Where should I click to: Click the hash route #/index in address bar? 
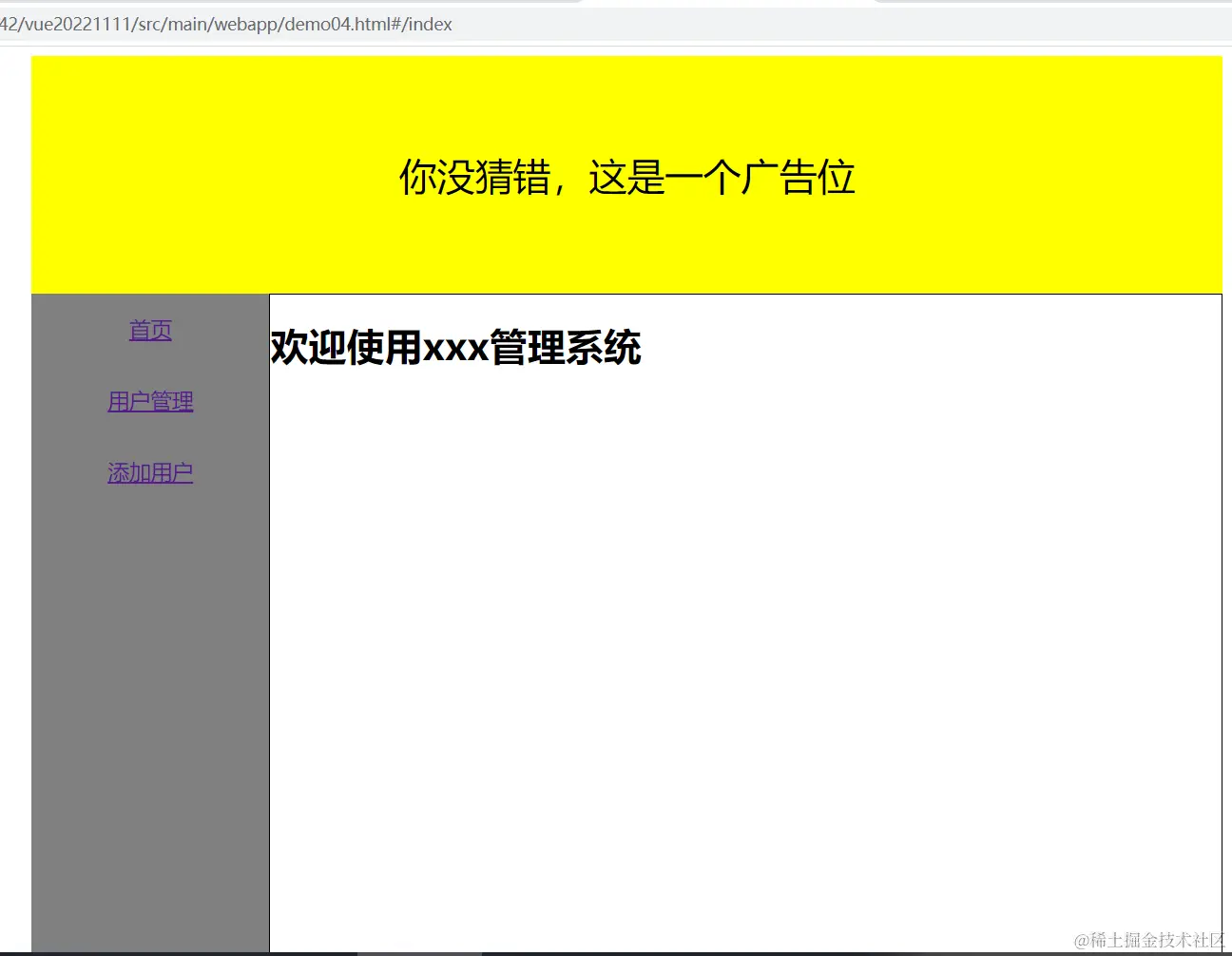[420, 24]
